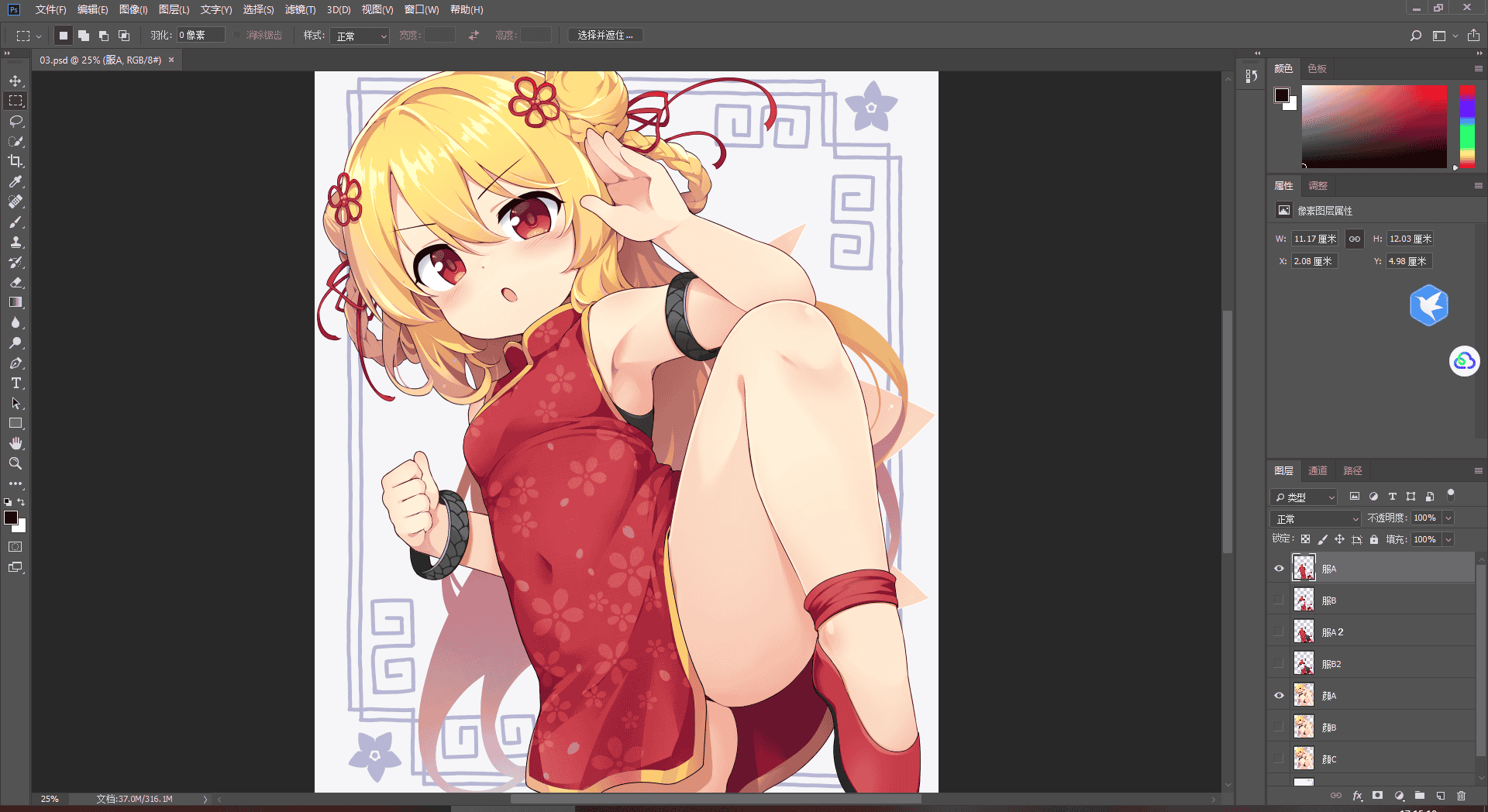Image resolution: width=1488 pixels, height=812 pixels.
Task: Click the hue slider strip in Color panel
Action: pyautogui.click(x=1467, y=127)
